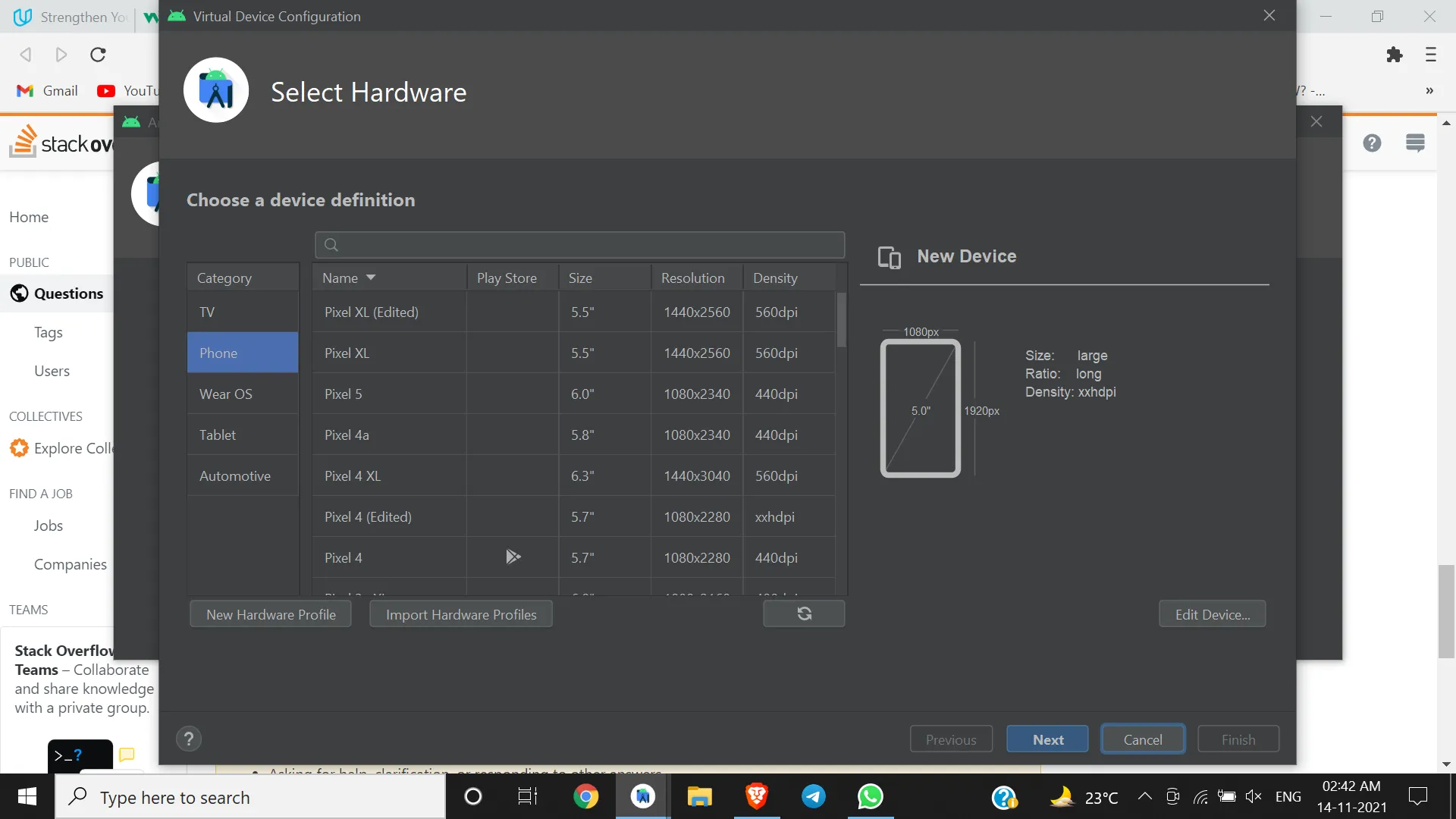1456x819 pixels.
Task: Select the Pixel XL (Edited) row
Action: click(573, 312)
